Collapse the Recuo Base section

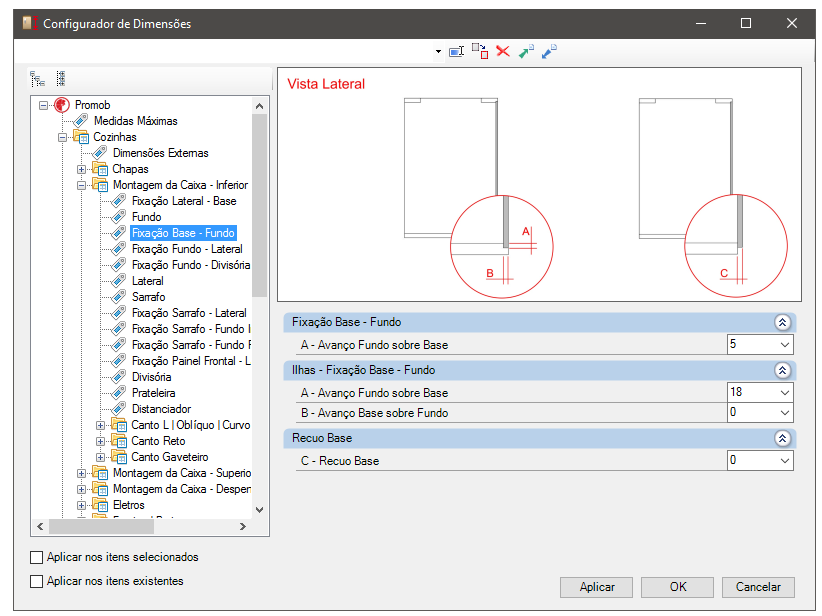(782, 438)
